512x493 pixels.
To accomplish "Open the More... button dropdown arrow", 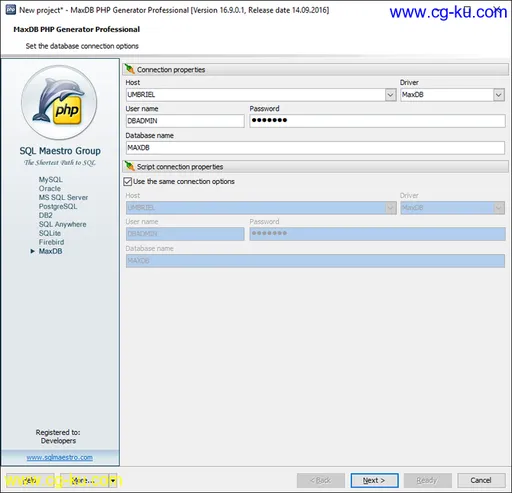I will click(113, 481).
